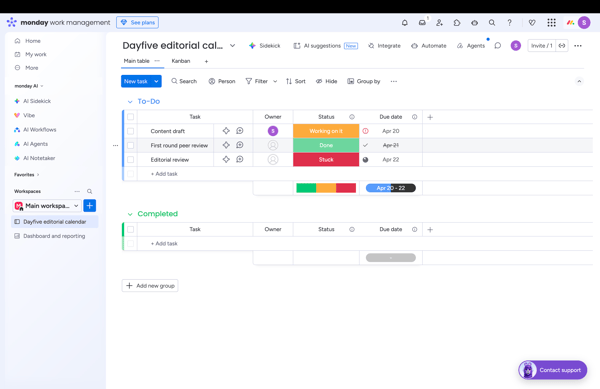Click the New task button
The width and height of the screenshot is (600, 389).
[x=136, y=81]
